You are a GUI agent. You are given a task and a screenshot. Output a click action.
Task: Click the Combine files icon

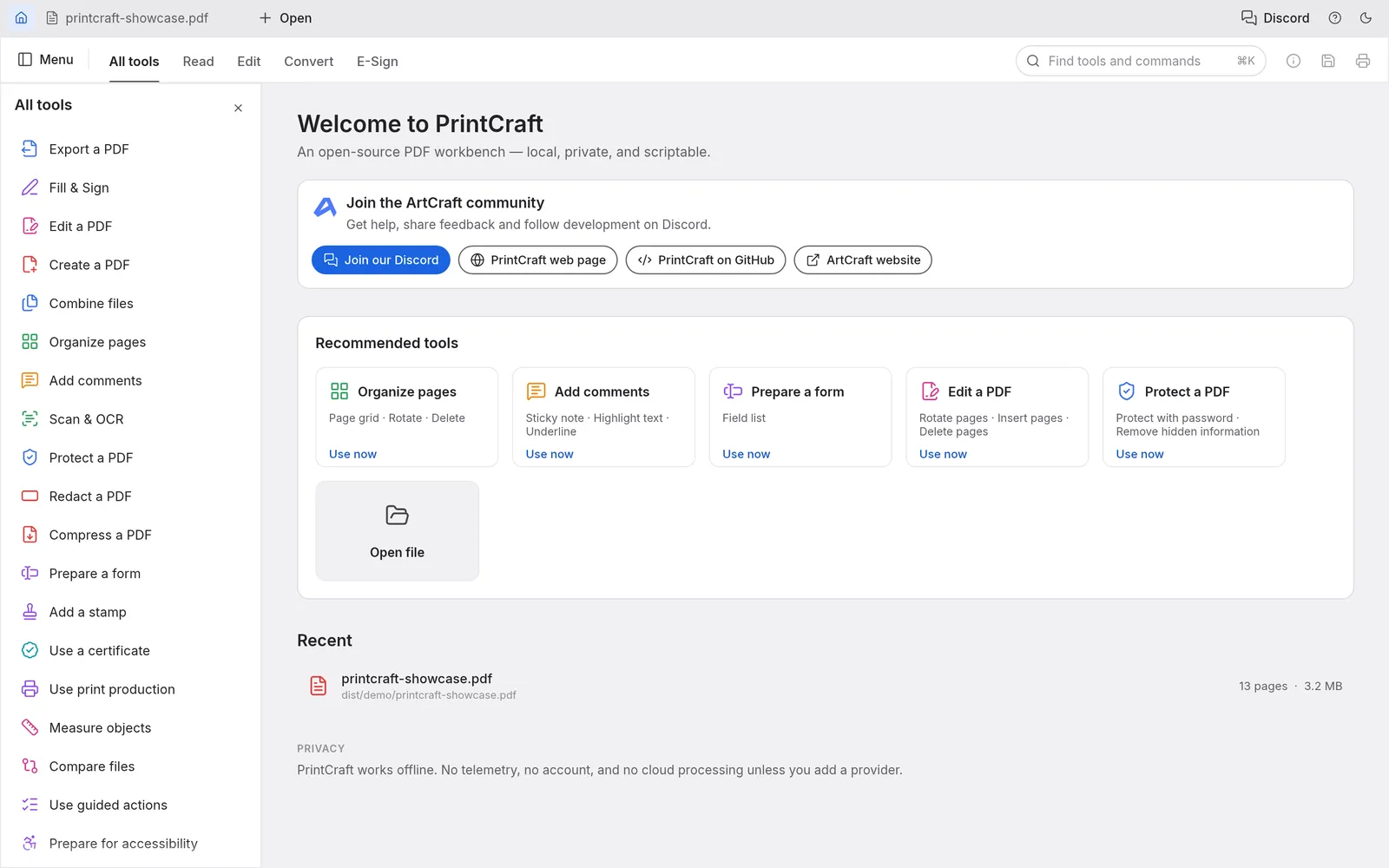click(30, 303)
